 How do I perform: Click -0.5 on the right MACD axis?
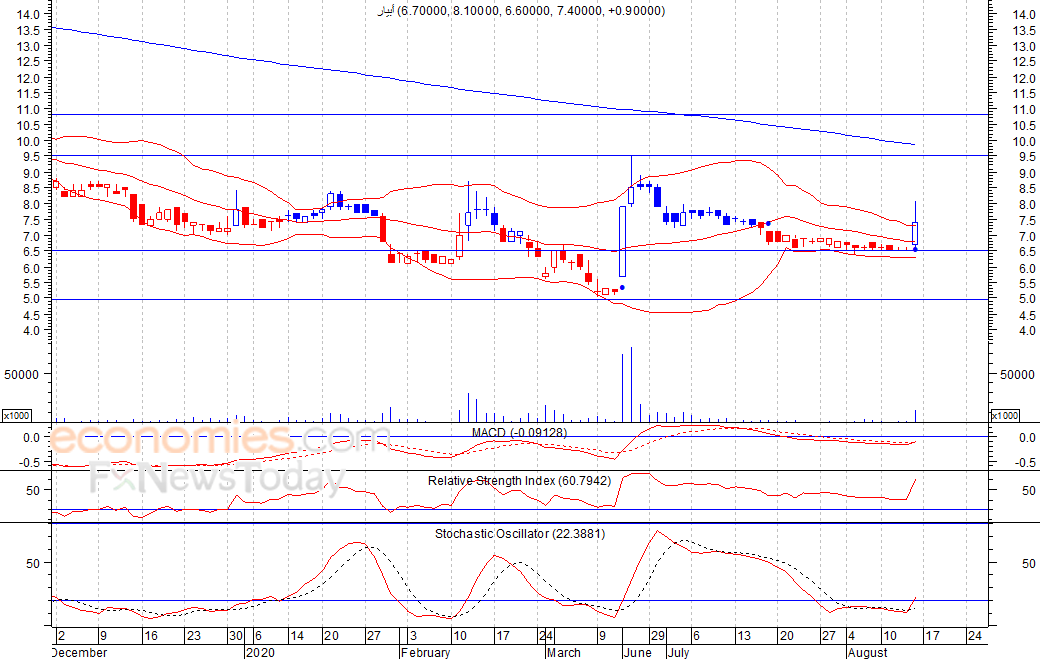pyautogui.click(x=1025, y=463)
